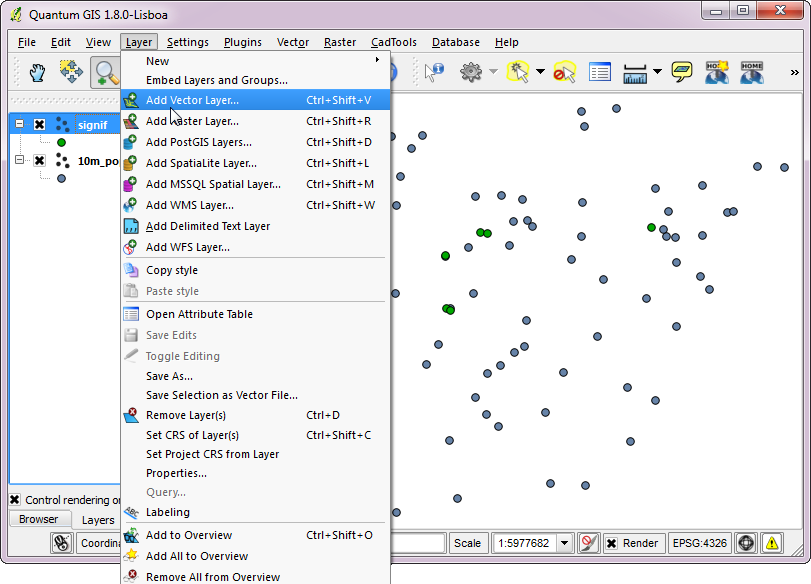
Task: Choose Set CRS of Layer(s)
Action: (x=256, y=435)
